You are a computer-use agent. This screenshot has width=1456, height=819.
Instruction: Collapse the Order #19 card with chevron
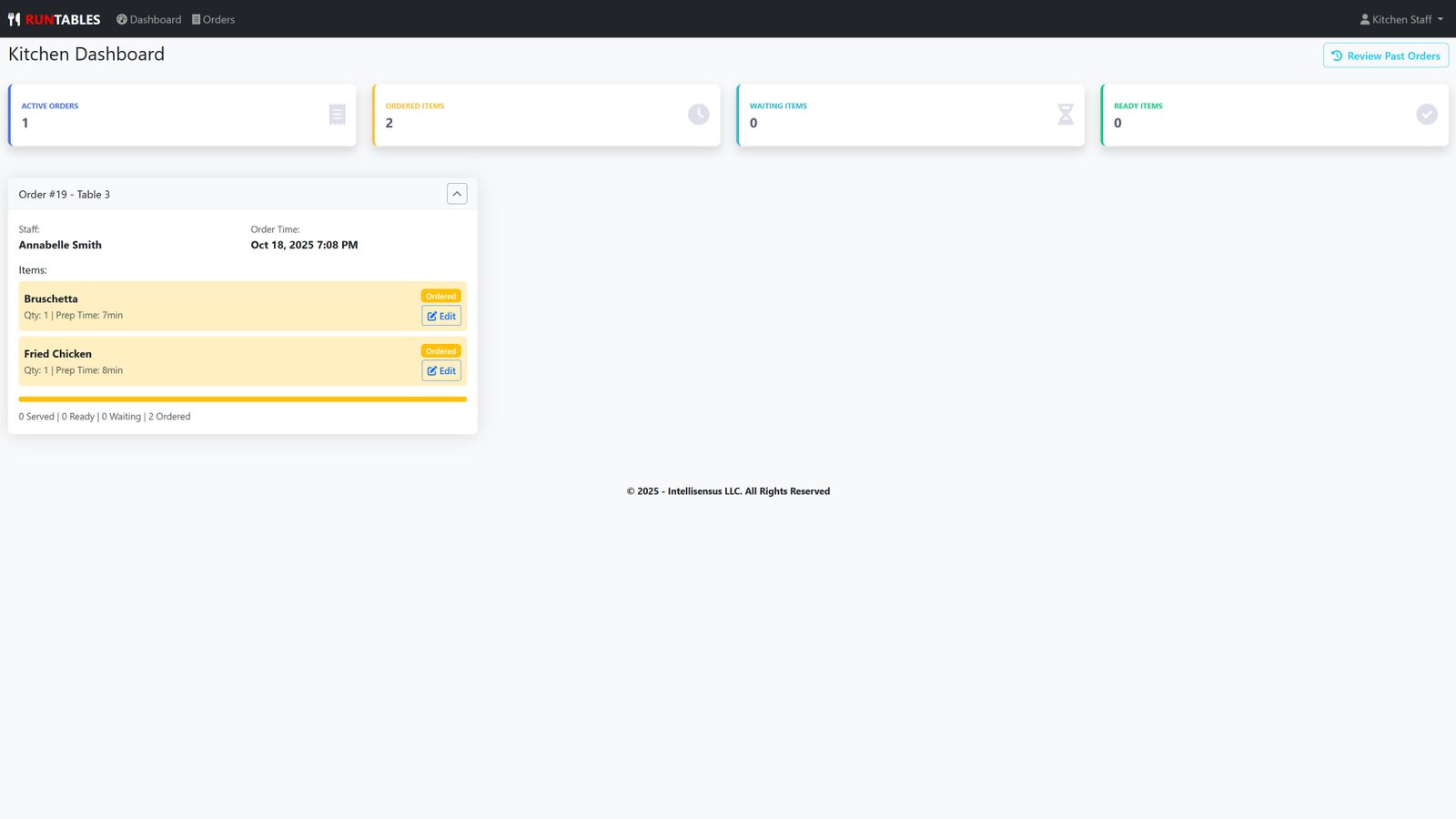point(457,194)
